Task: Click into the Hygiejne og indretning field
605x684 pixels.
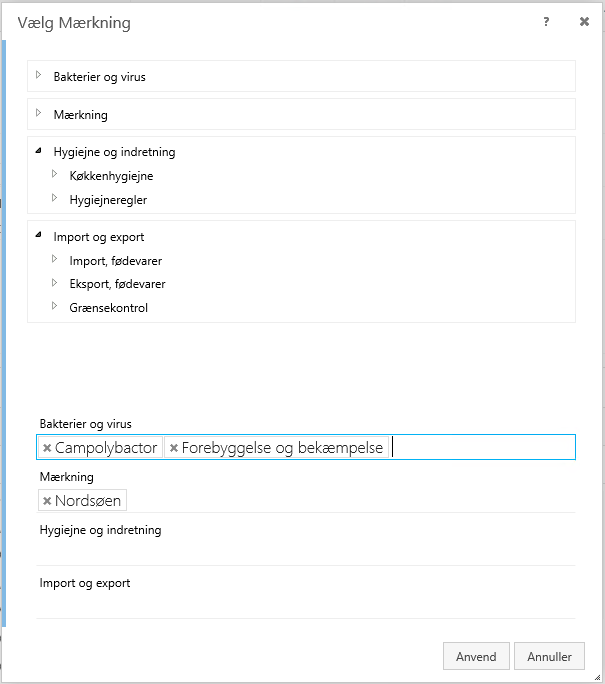Action: pyautogui.click(x=306, y=552)
